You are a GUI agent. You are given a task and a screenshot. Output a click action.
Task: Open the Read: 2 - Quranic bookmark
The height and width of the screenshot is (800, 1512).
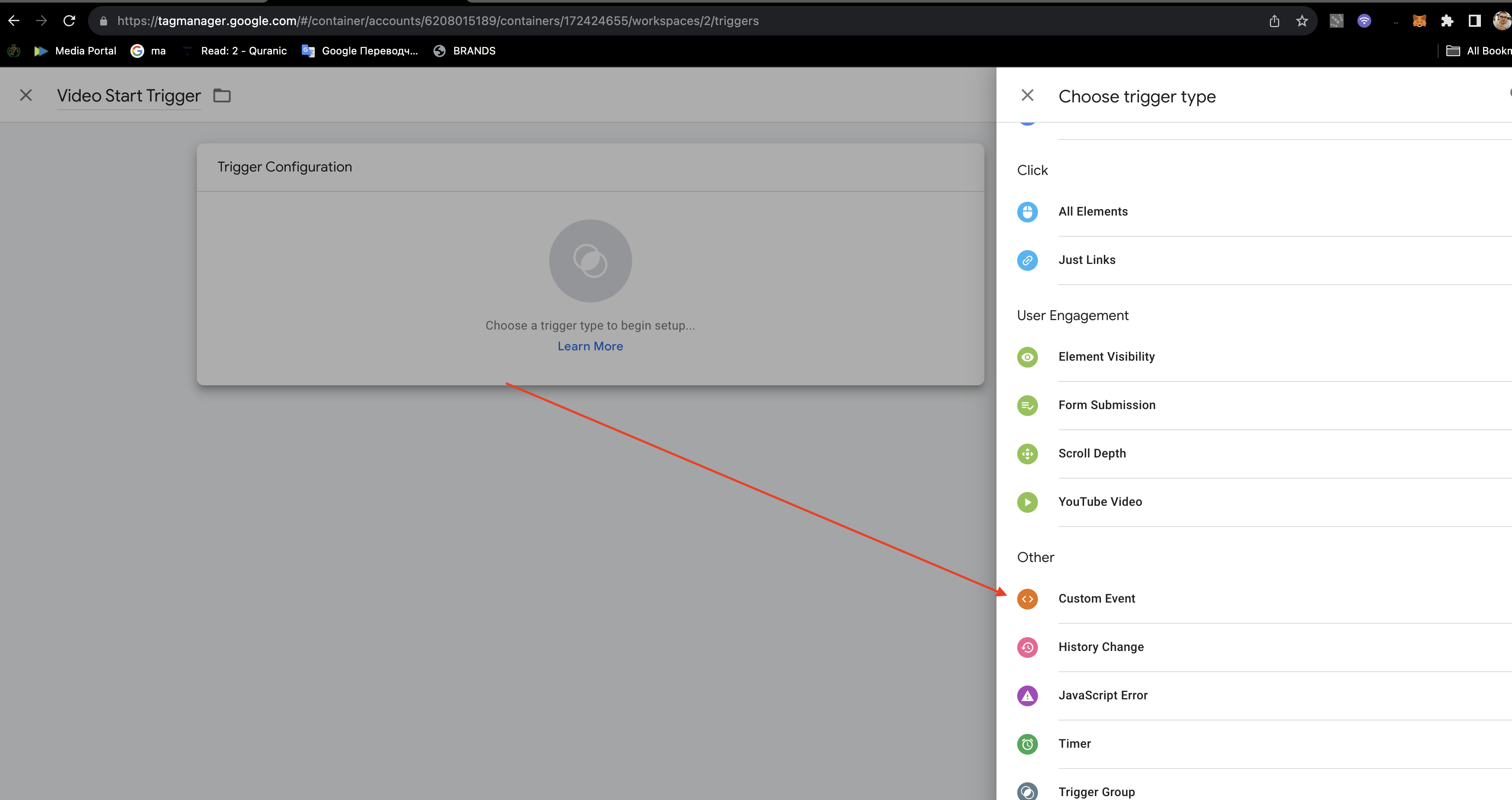click(234, 51)
